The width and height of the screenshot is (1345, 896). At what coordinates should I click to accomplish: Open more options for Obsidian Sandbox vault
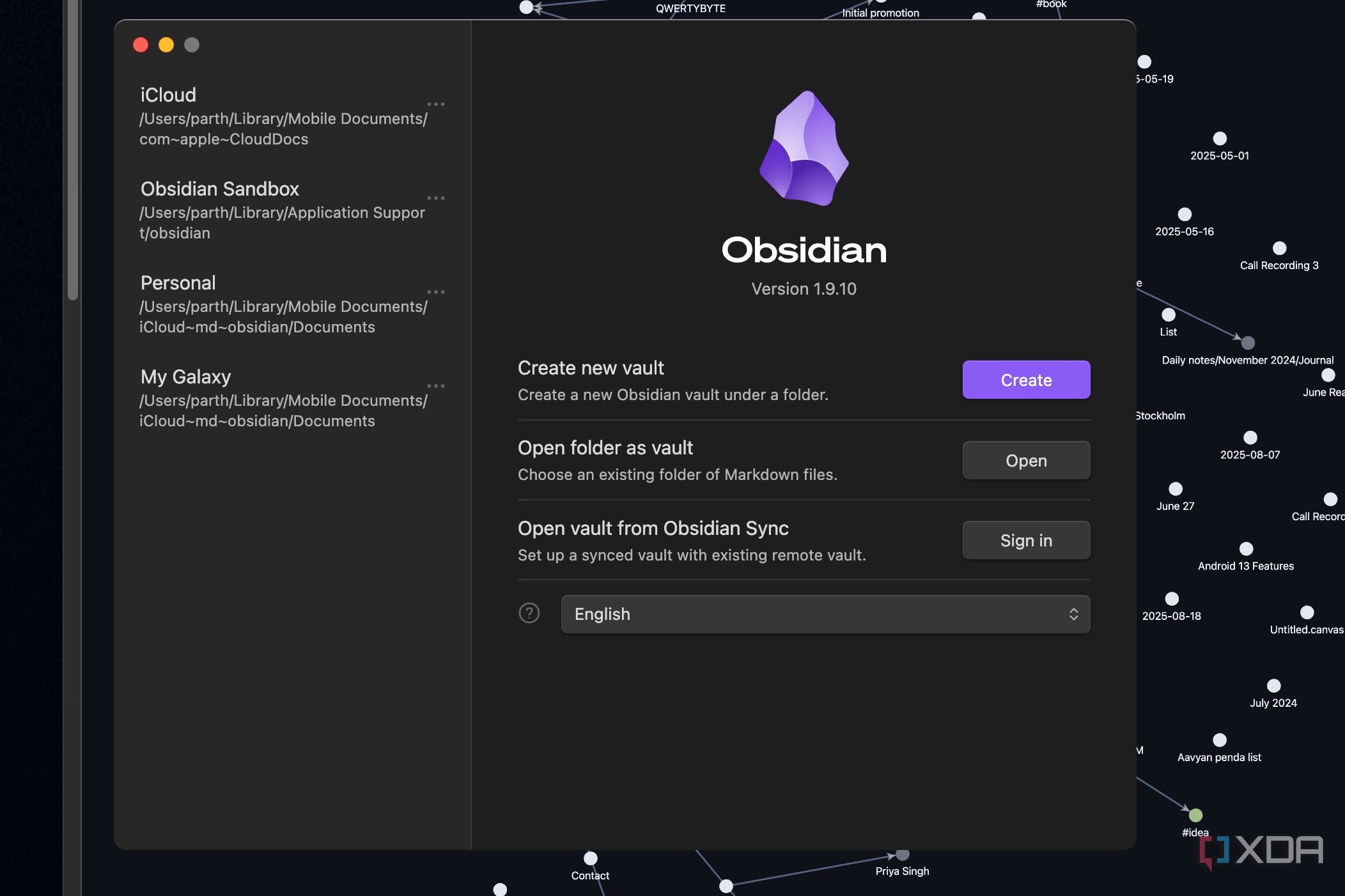[435, 198]
